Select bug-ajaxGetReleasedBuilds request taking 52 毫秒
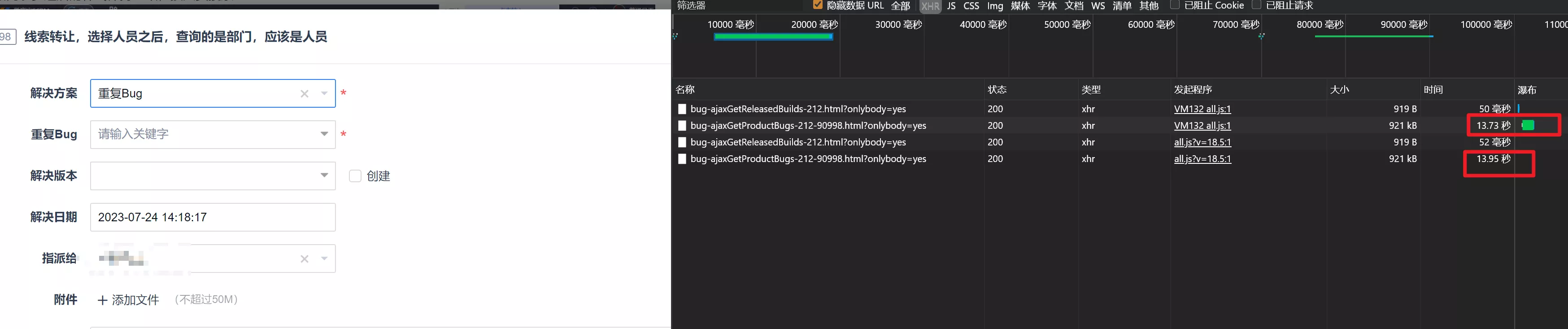 pyautogui.click(x=798, y=142)
